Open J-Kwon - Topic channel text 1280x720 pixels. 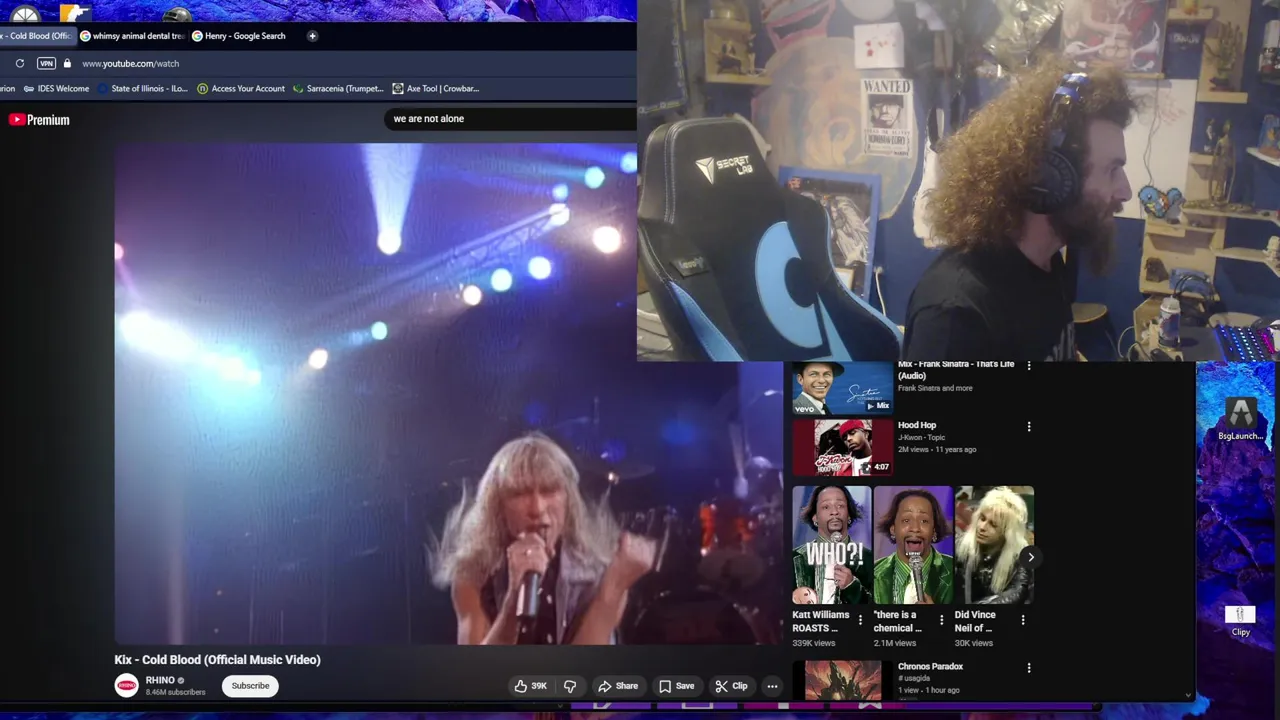(922, 437)
